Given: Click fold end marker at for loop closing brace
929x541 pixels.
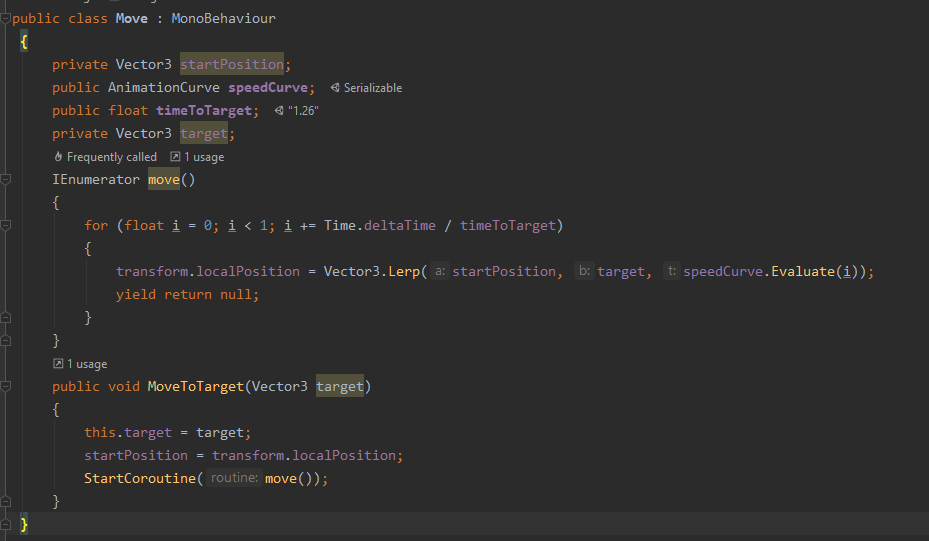Looking at the screenshot, I should click(5, 318).
